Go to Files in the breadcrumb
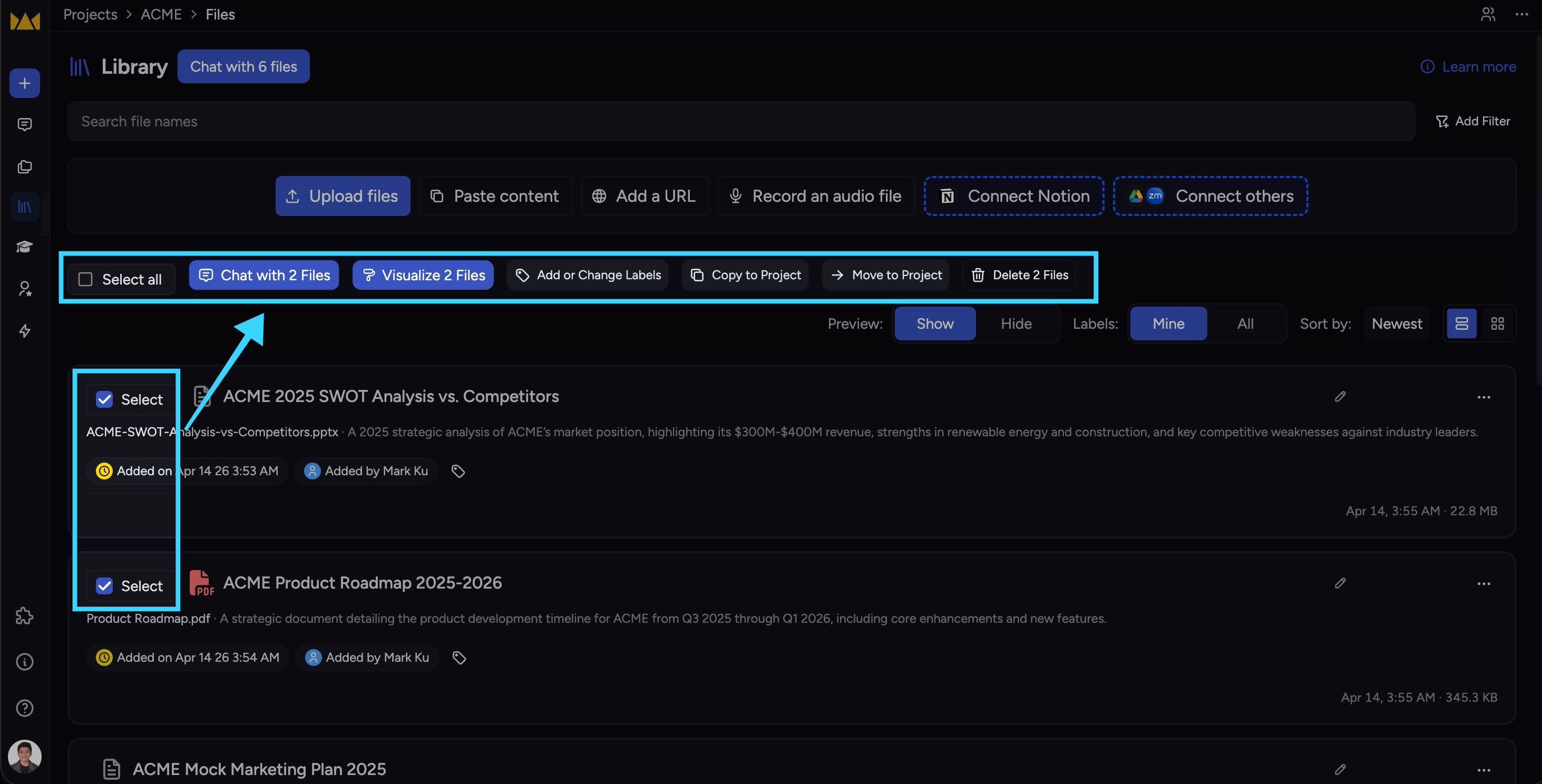This screenshot has width=1542, height=784. [220, 14]
